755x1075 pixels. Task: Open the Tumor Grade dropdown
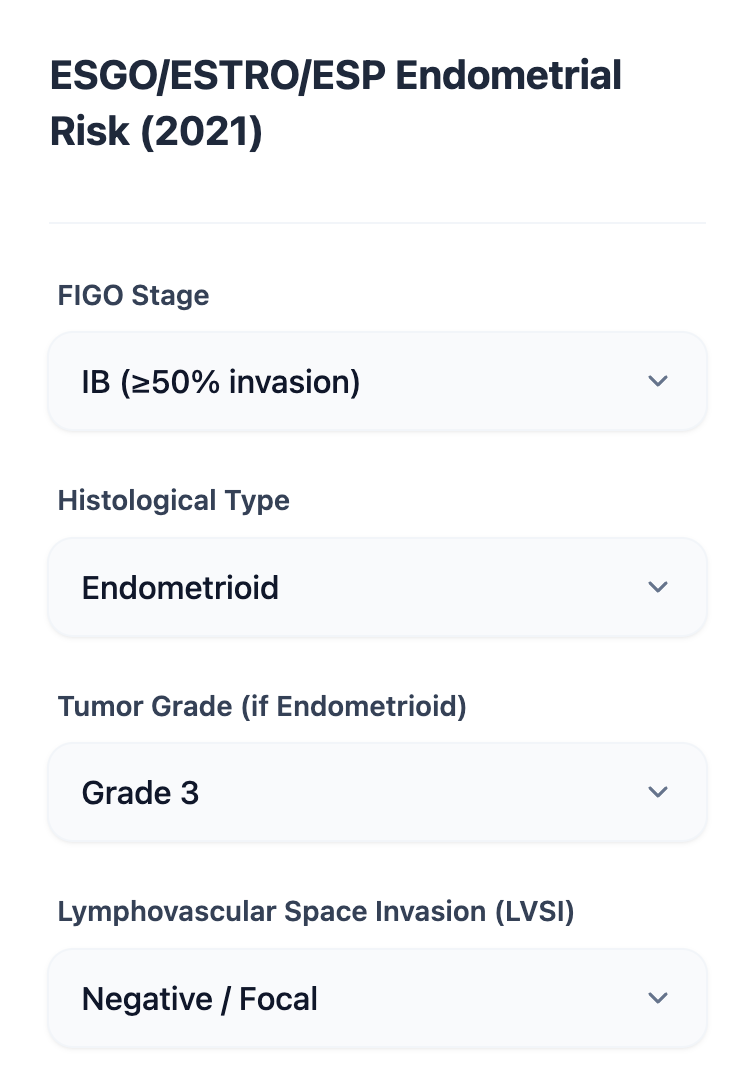[x=377, y=792]
